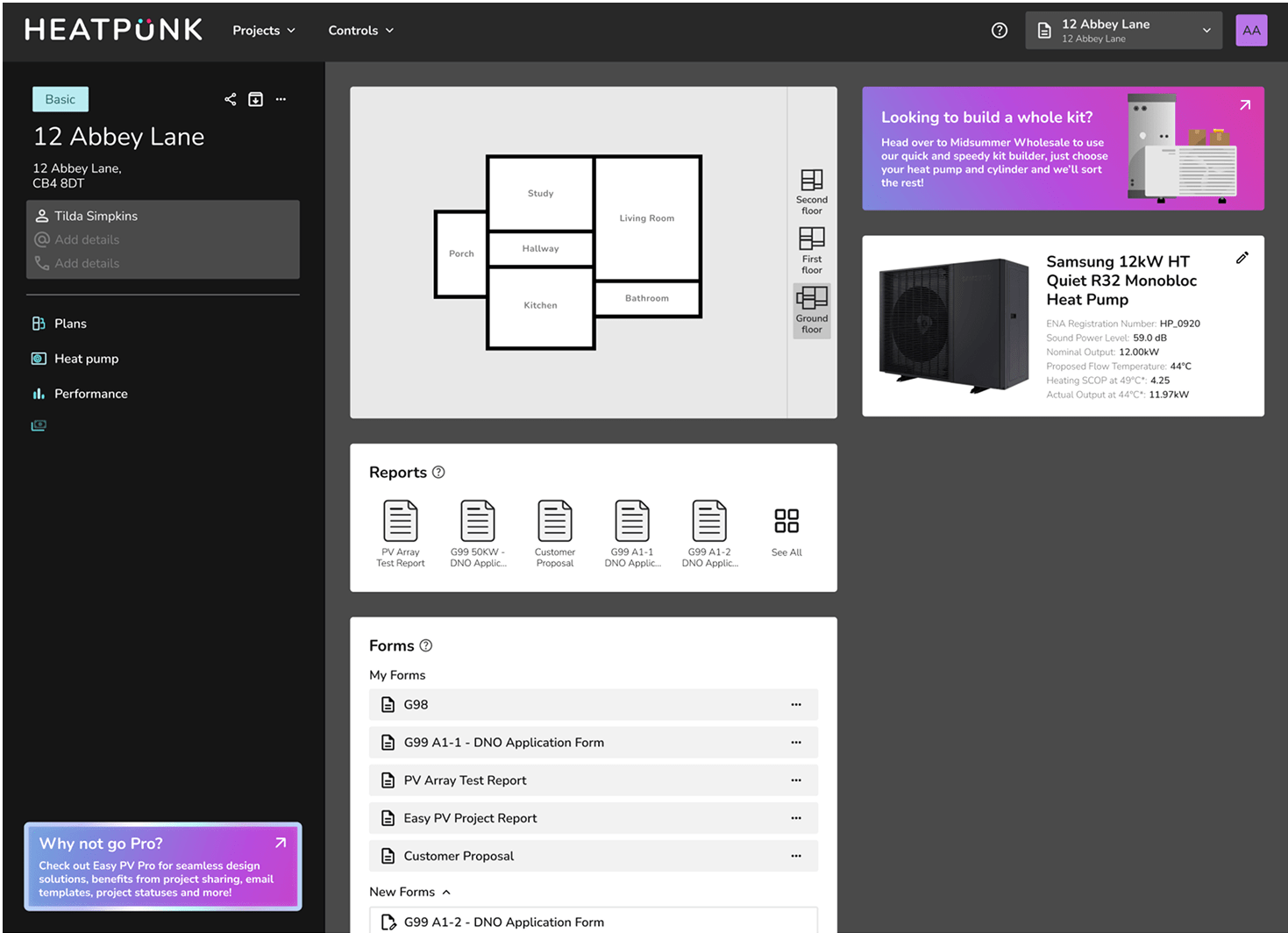Click the share project icon
Screen dimensions: 1288x933
pyautogui.click(x=230, y=99)
